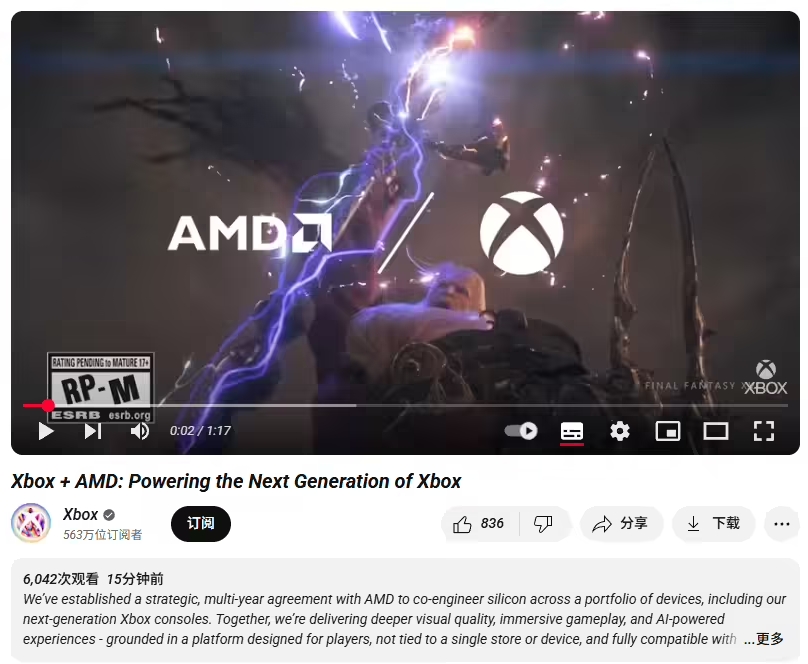Switch to theater mode
Image resolution: width=808 pixels, height=664 pixels.
(x=716, y=431)
